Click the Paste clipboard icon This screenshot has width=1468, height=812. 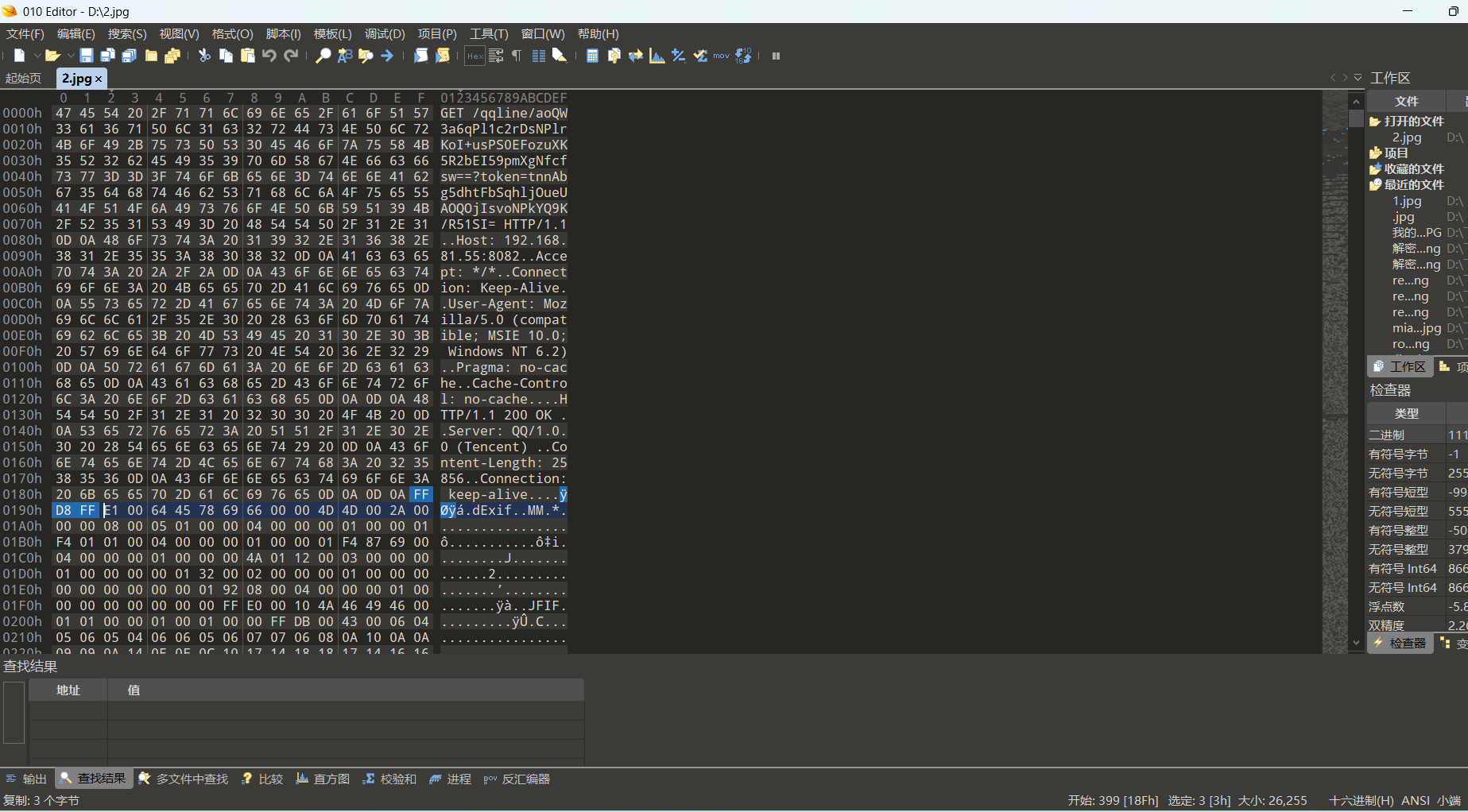point(248,56)
